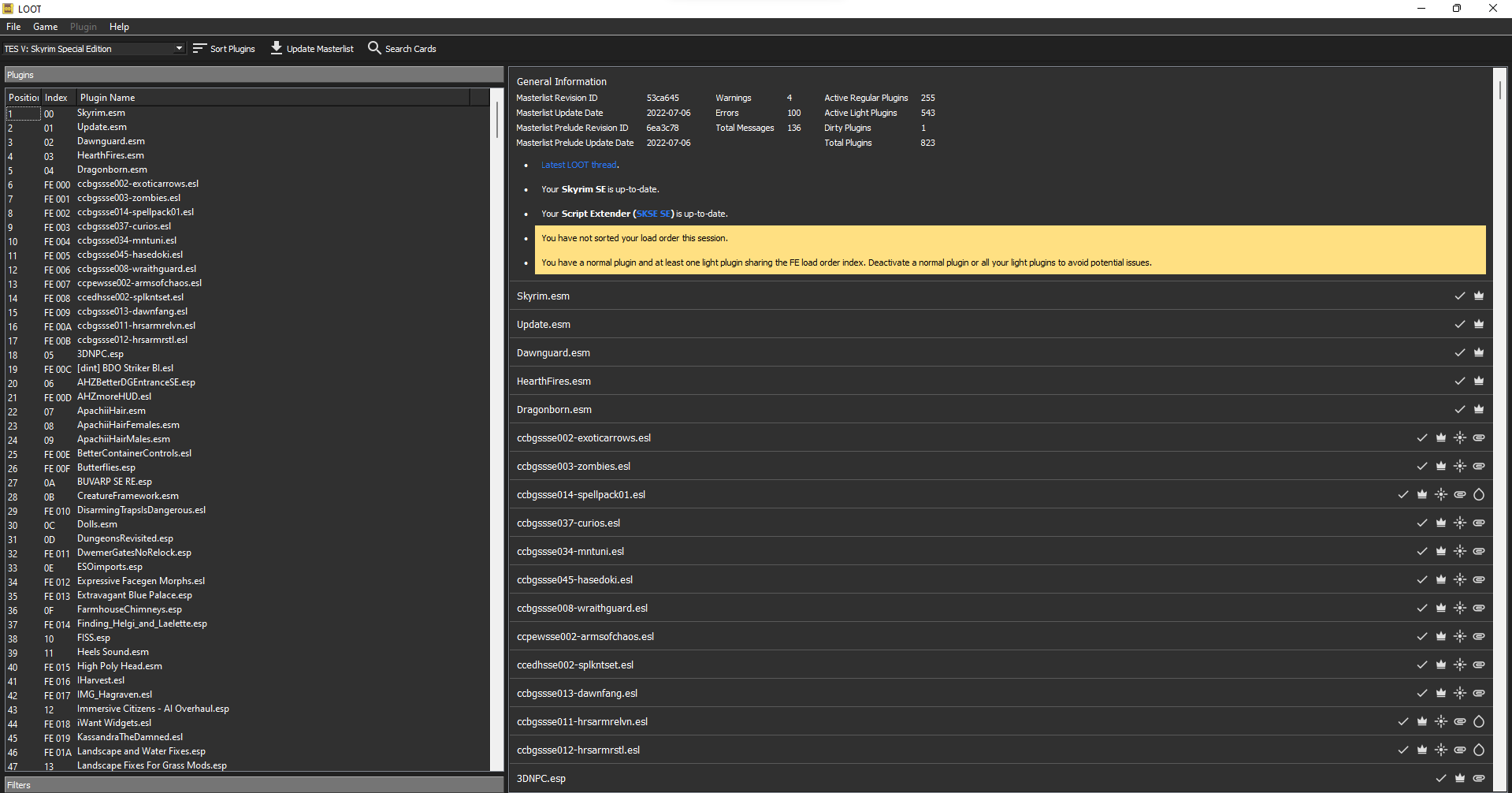Open the TES V: Skyrim Special Edition game dropdown
Viewport: 1512px width, 793px height.
pos(94,49)
